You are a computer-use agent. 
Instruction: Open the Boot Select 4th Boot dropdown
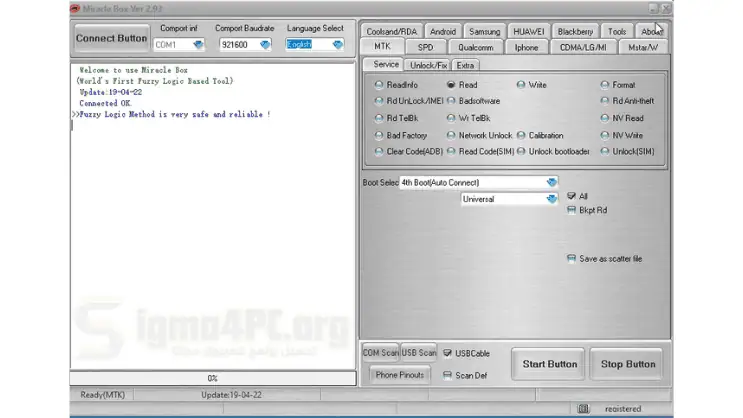click(552, 183)
